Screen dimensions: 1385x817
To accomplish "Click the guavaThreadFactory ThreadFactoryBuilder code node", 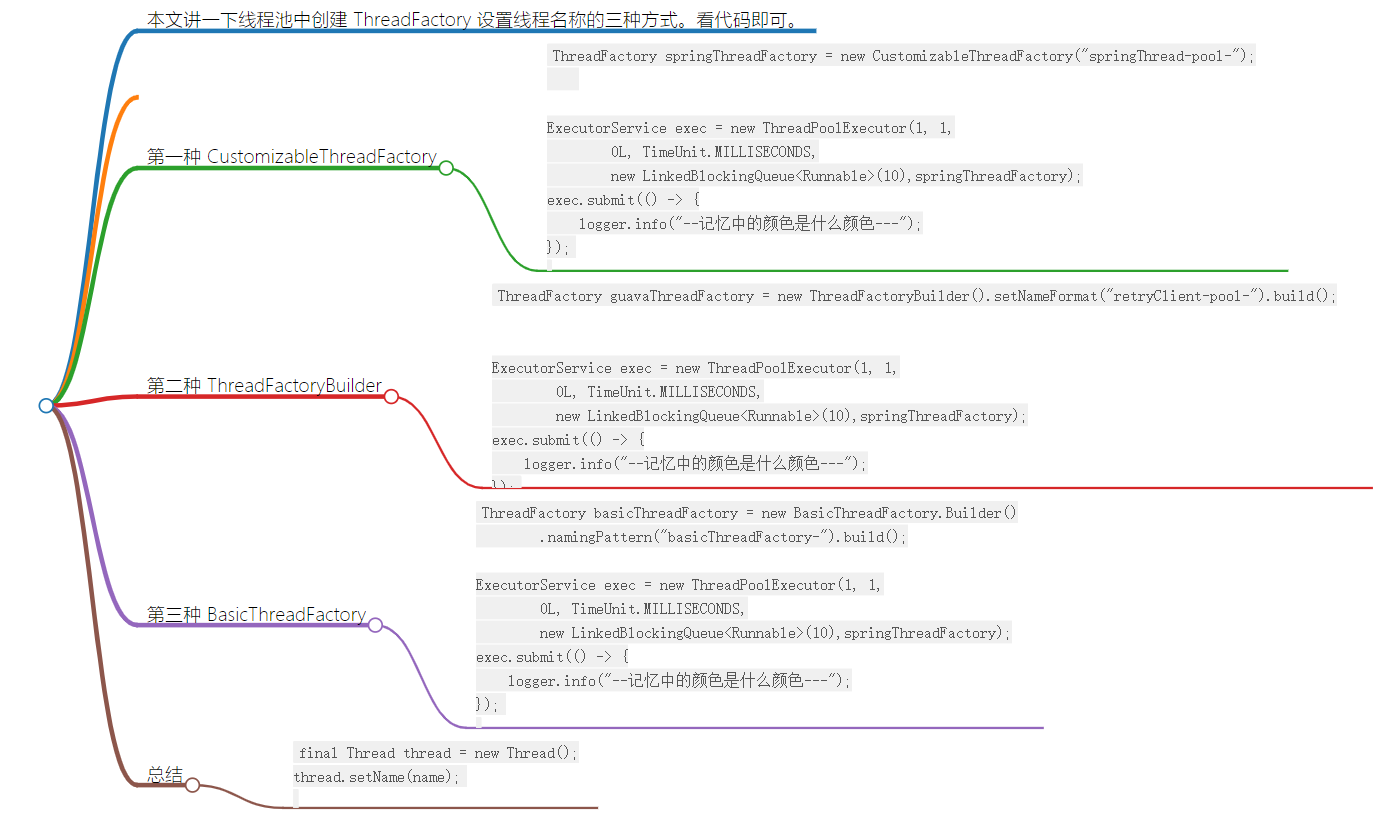I will pos(916,296).
